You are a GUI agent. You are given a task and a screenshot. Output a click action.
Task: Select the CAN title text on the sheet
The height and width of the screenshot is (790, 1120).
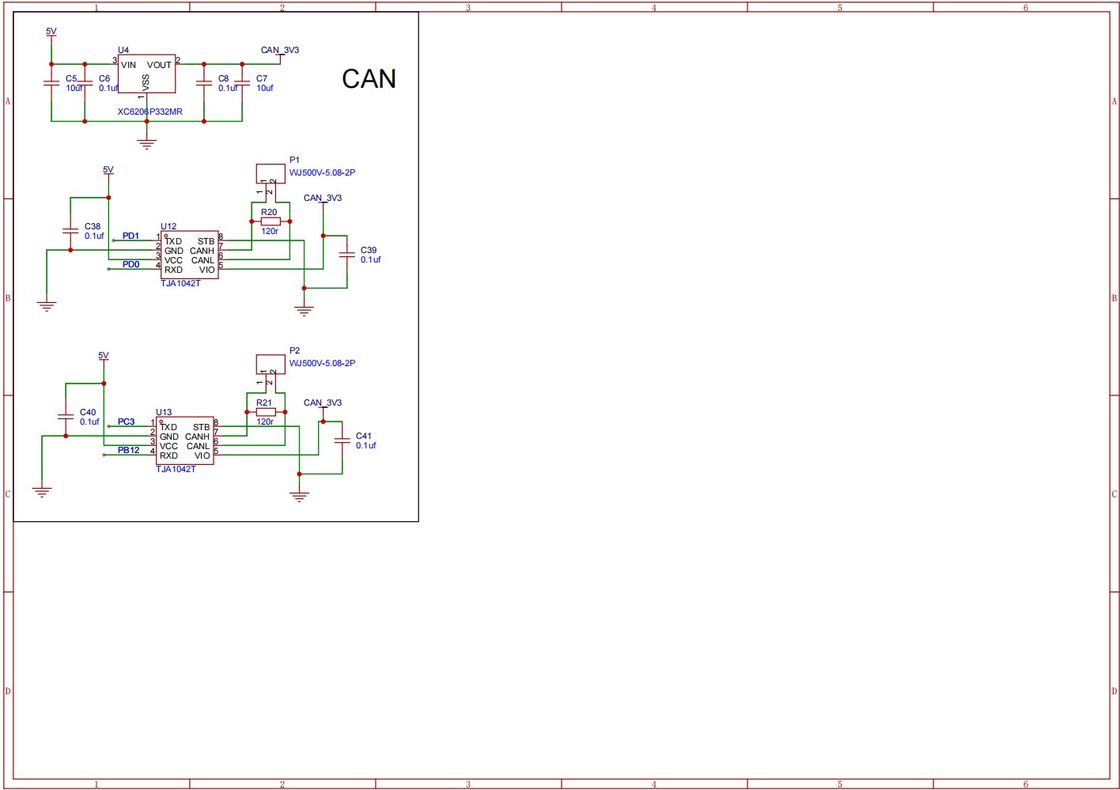(369, 79)
